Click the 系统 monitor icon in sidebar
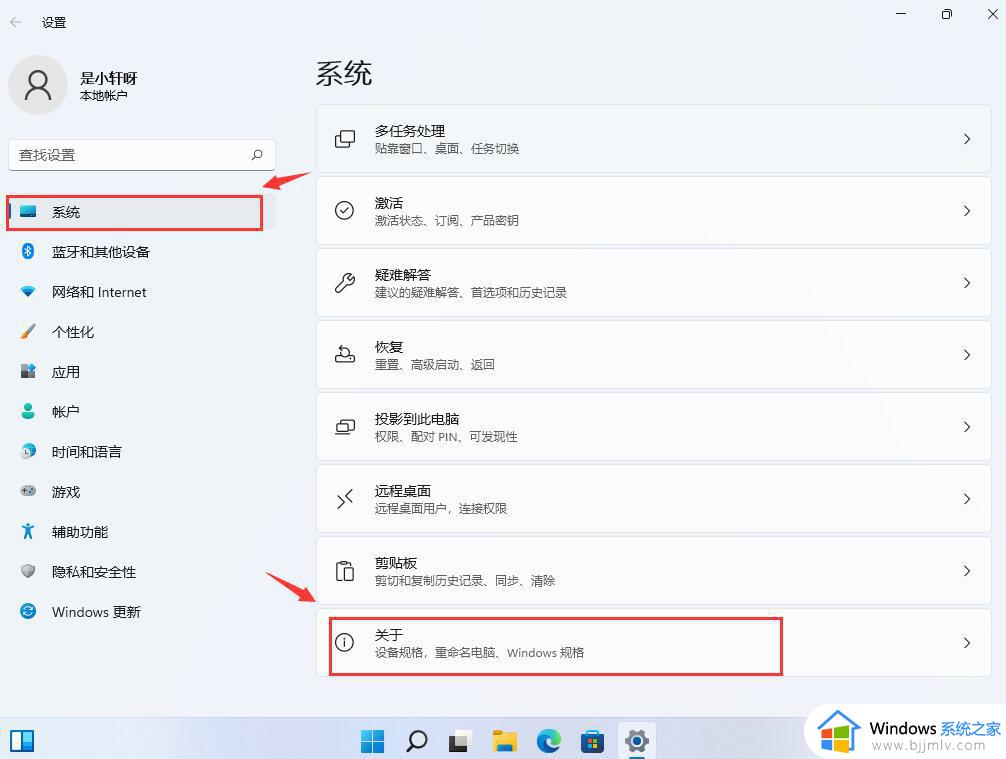Screen dimensions: 1006x759 click(28, 211)
